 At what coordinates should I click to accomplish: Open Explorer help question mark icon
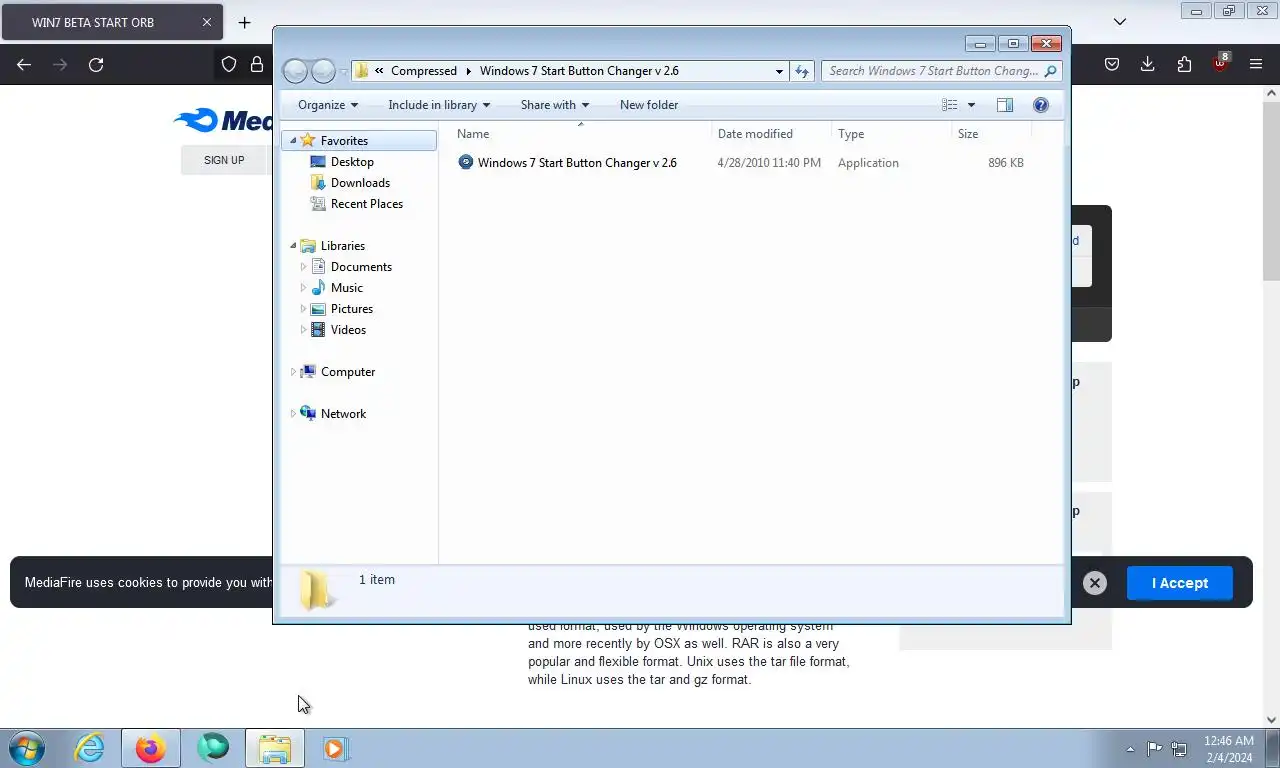(1040, 105)
